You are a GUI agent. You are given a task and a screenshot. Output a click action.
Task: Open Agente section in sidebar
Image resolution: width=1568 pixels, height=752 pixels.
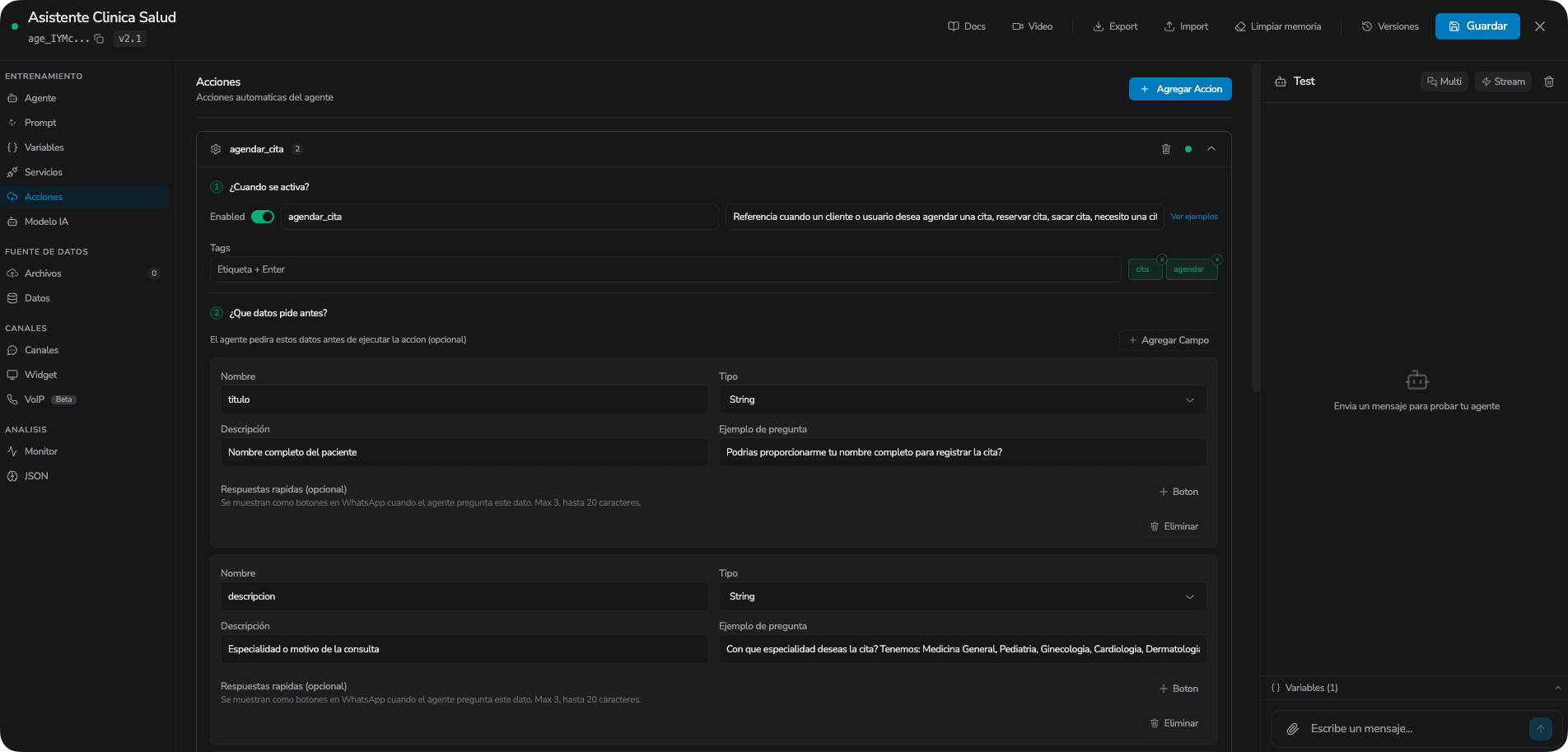86,98
